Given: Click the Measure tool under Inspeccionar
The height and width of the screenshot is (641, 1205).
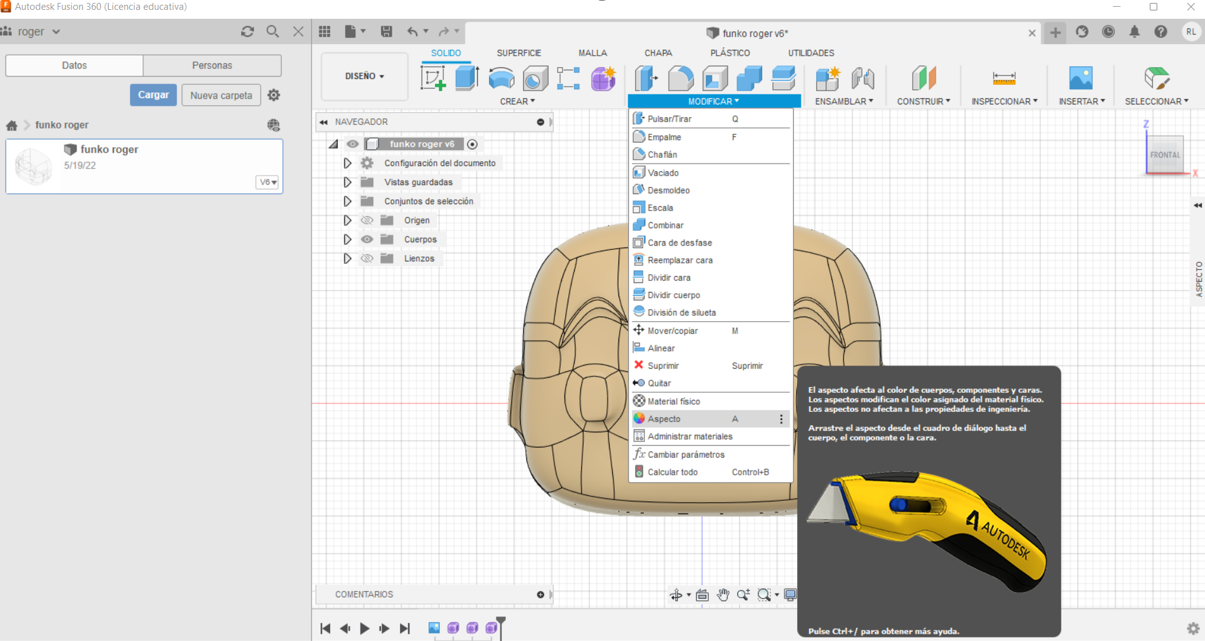Looking at the screenshot, I should pyautogui.click(x=1004, y=78).
